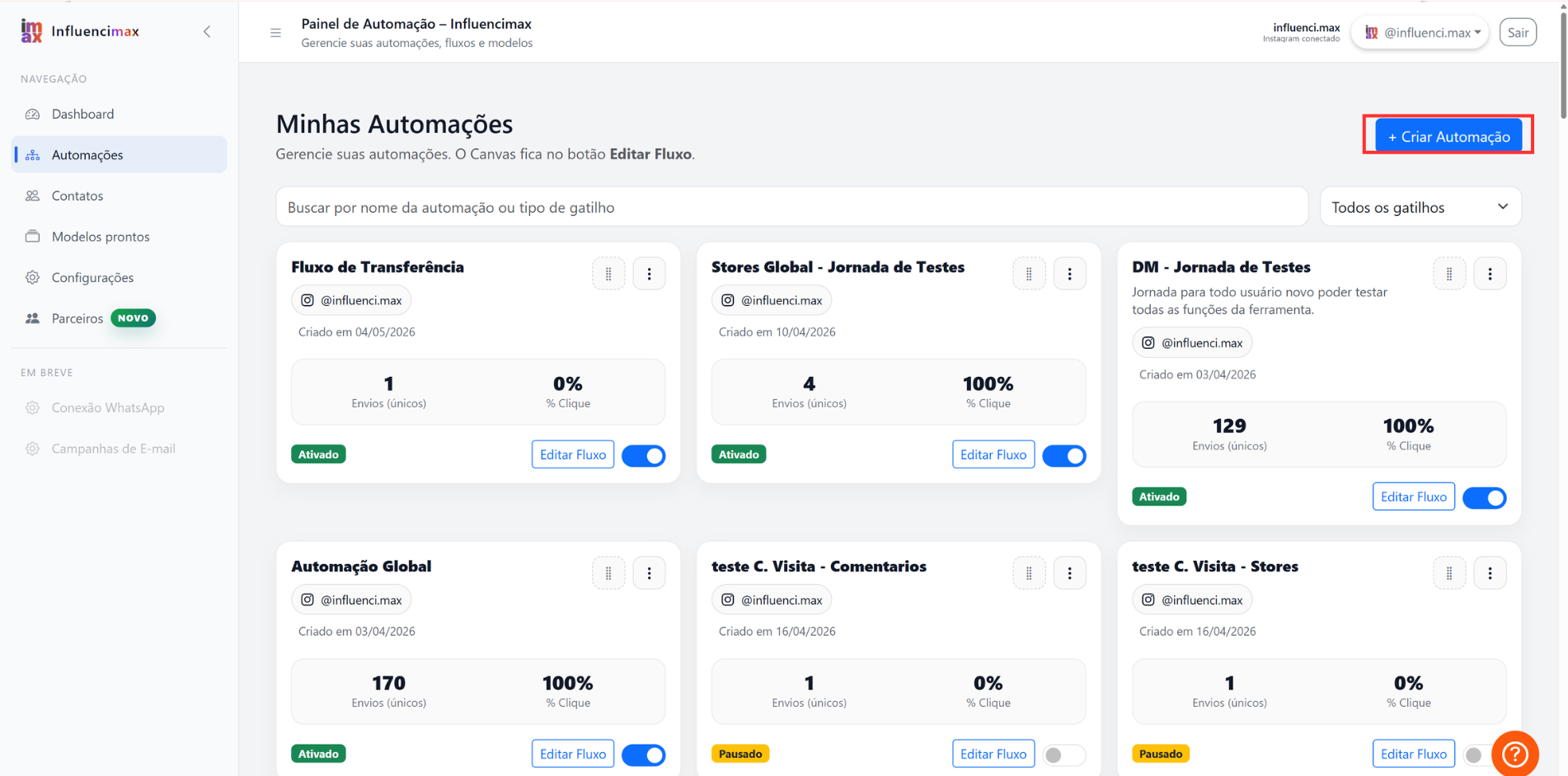Screen dimensions: 1568x776
Task: Click the page vertical scrollbar
Action: [x=1562, y=66]
